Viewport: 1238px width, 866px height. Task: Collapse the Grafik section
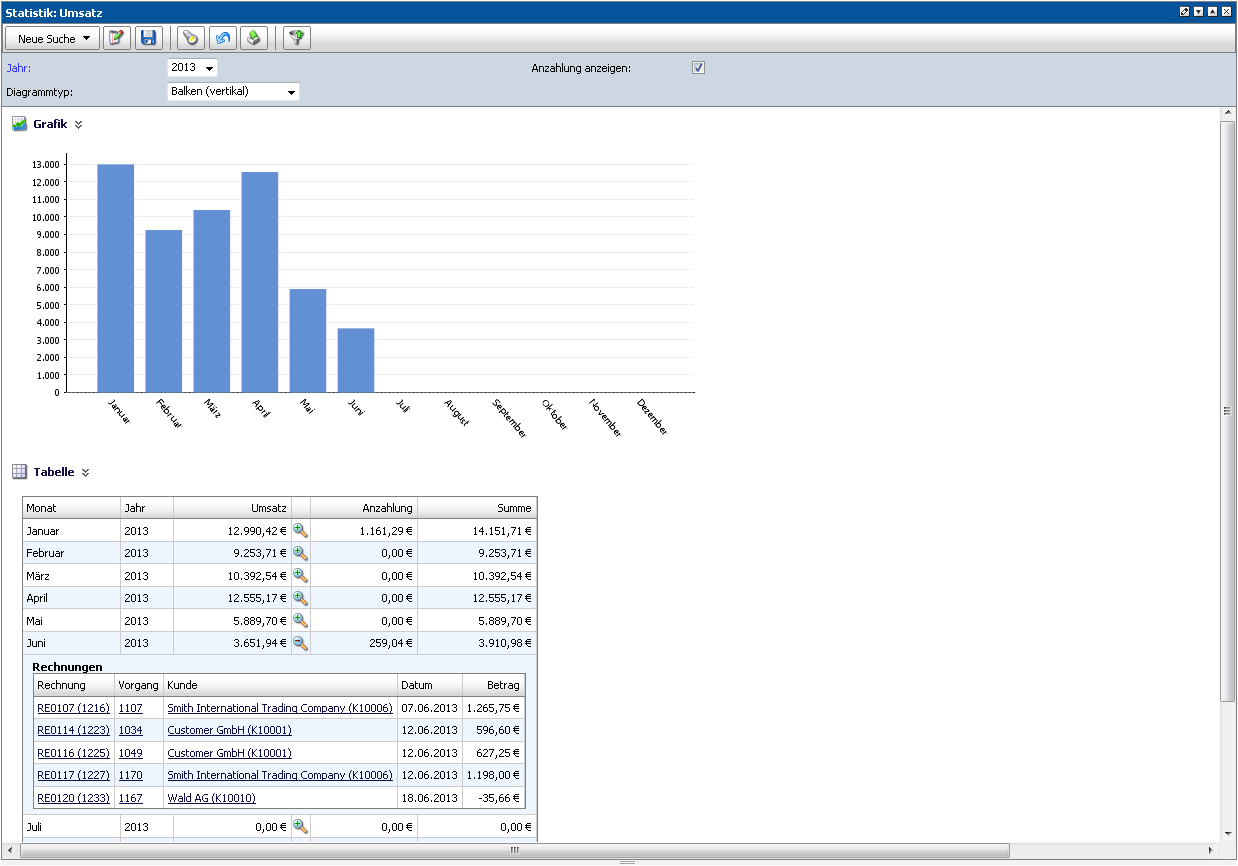[x=79, y=125]
